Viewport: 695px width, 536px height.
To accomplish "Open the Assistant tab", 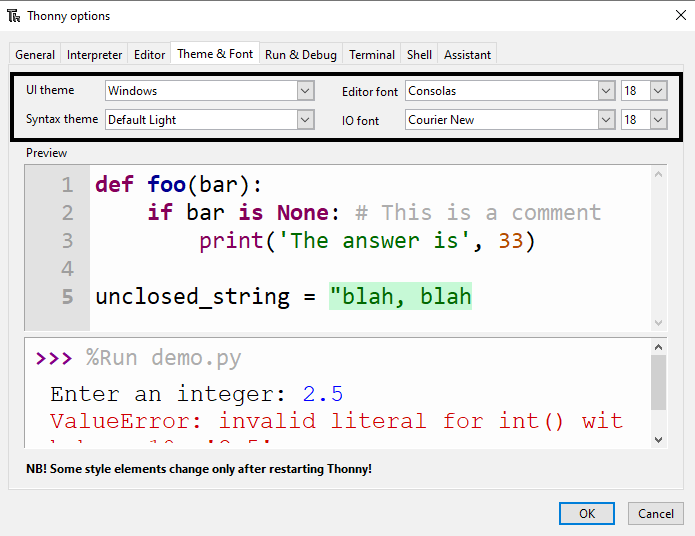I will coord(467,55).
